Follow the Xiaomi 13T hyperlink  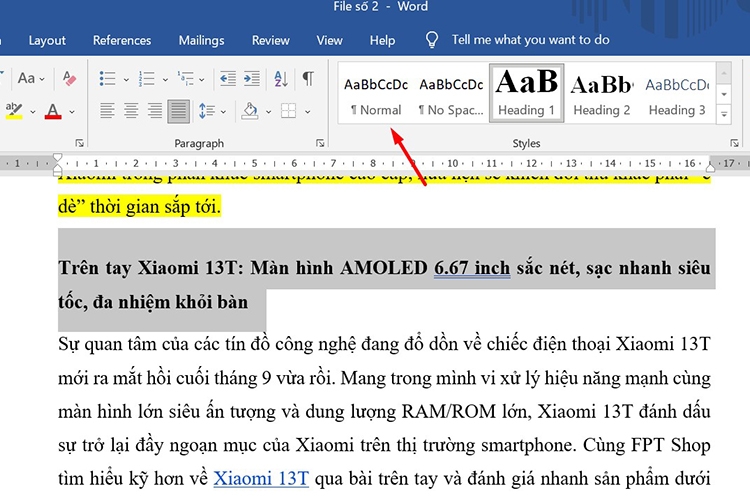click(x=261, y=478)
